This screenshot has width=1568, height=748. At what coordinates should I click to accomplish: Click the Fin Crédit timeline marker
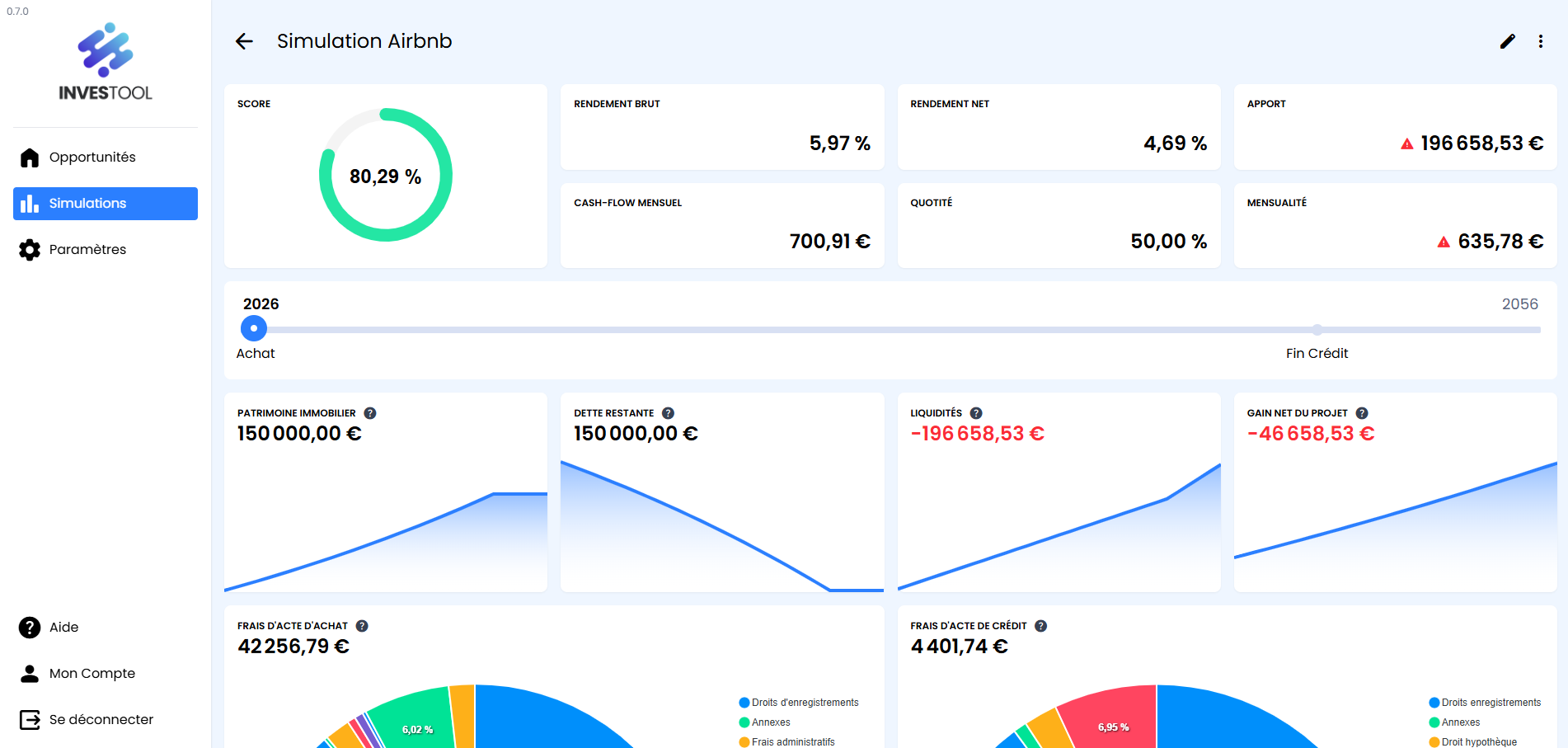click(x=1317, y=330)
